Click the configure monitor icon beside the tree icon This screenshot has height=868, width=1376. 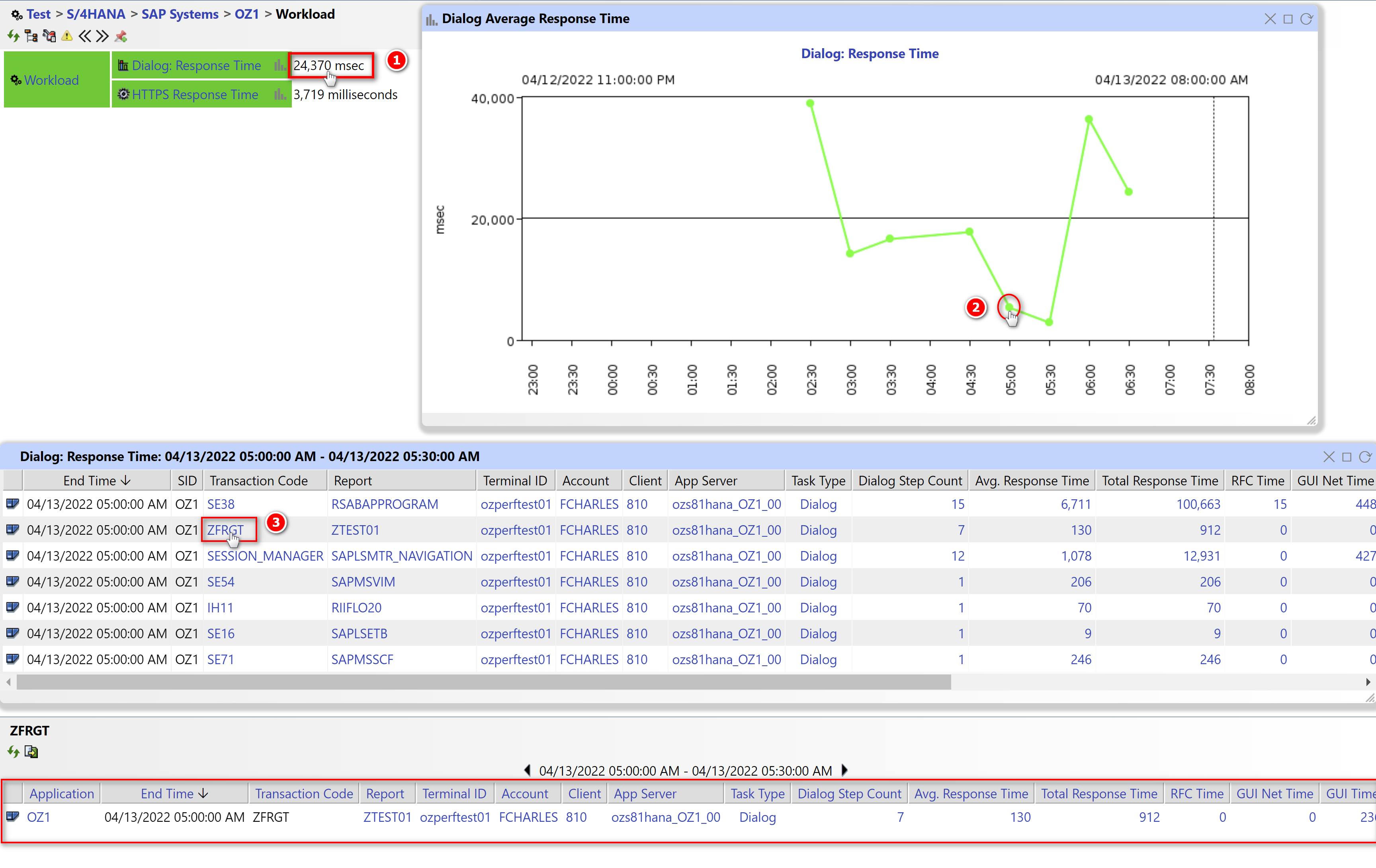[49, 37]
